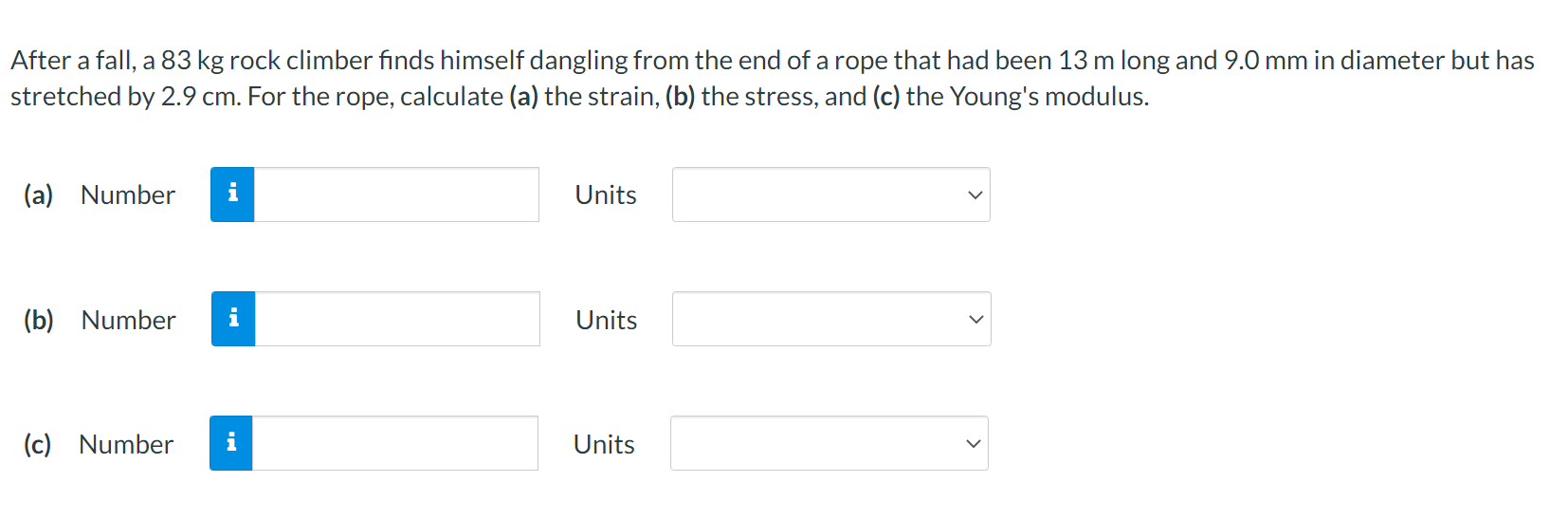Click the chevron arrow in (c) units selector
Viewport: 1568px width, 519px height.
[x=974, y=444]
